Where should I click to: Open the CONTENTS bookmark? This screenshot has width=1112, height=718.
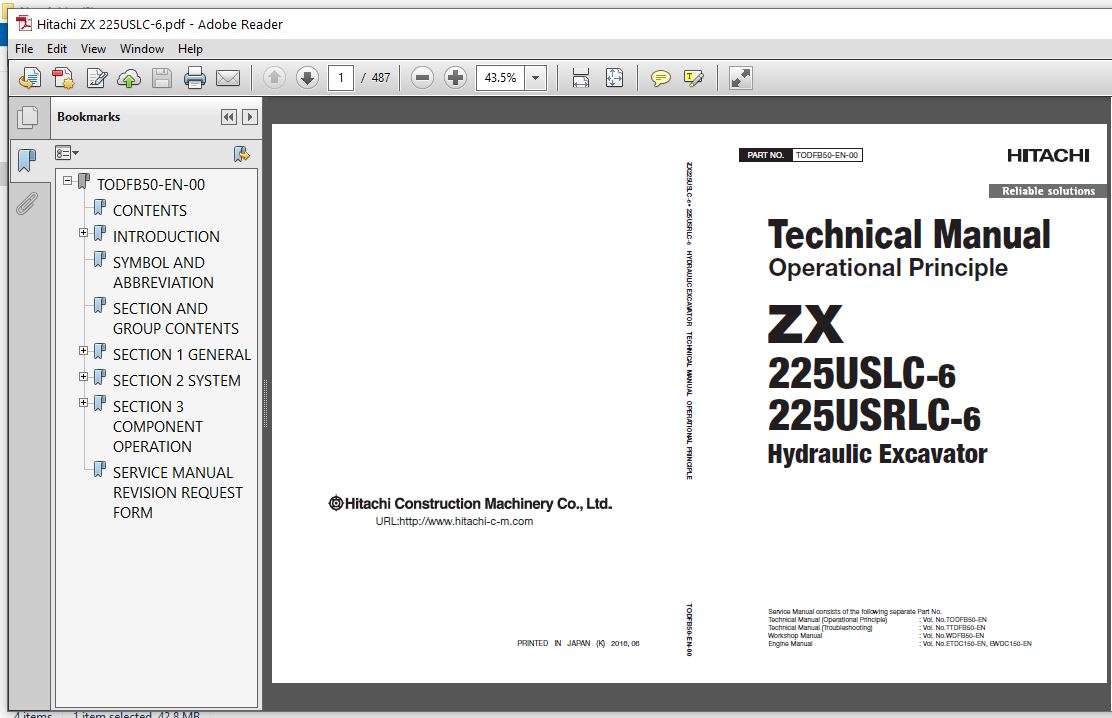[x=150, y=211]
